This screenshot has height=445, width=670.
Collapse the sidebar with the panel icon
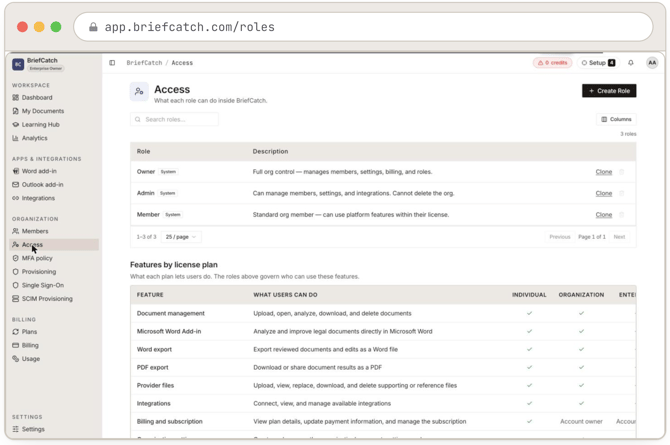112,63
